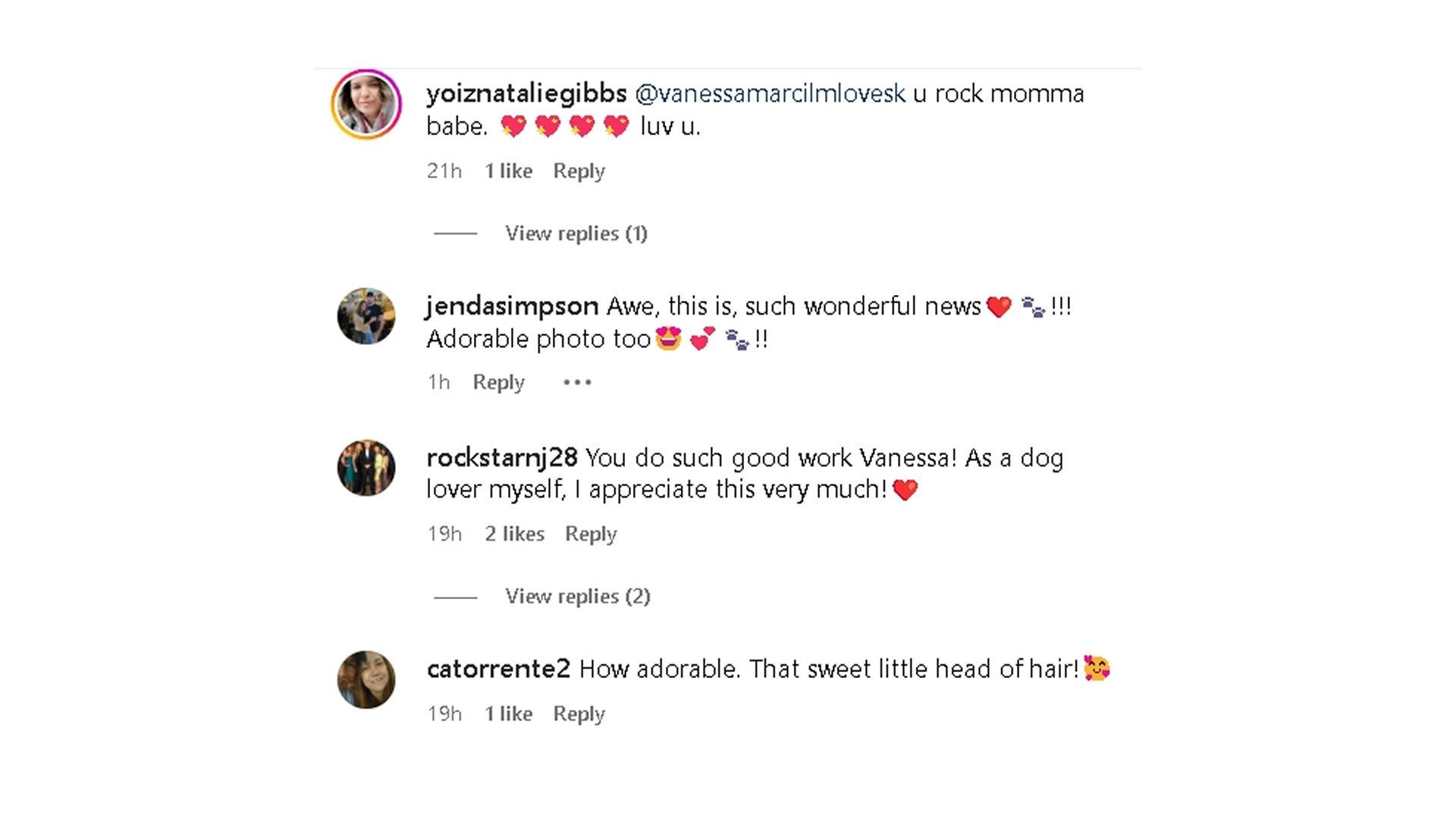The image size is (1456, 819).
Task: Open rockstarnj28 profile avatar
Action: [366, 468]
